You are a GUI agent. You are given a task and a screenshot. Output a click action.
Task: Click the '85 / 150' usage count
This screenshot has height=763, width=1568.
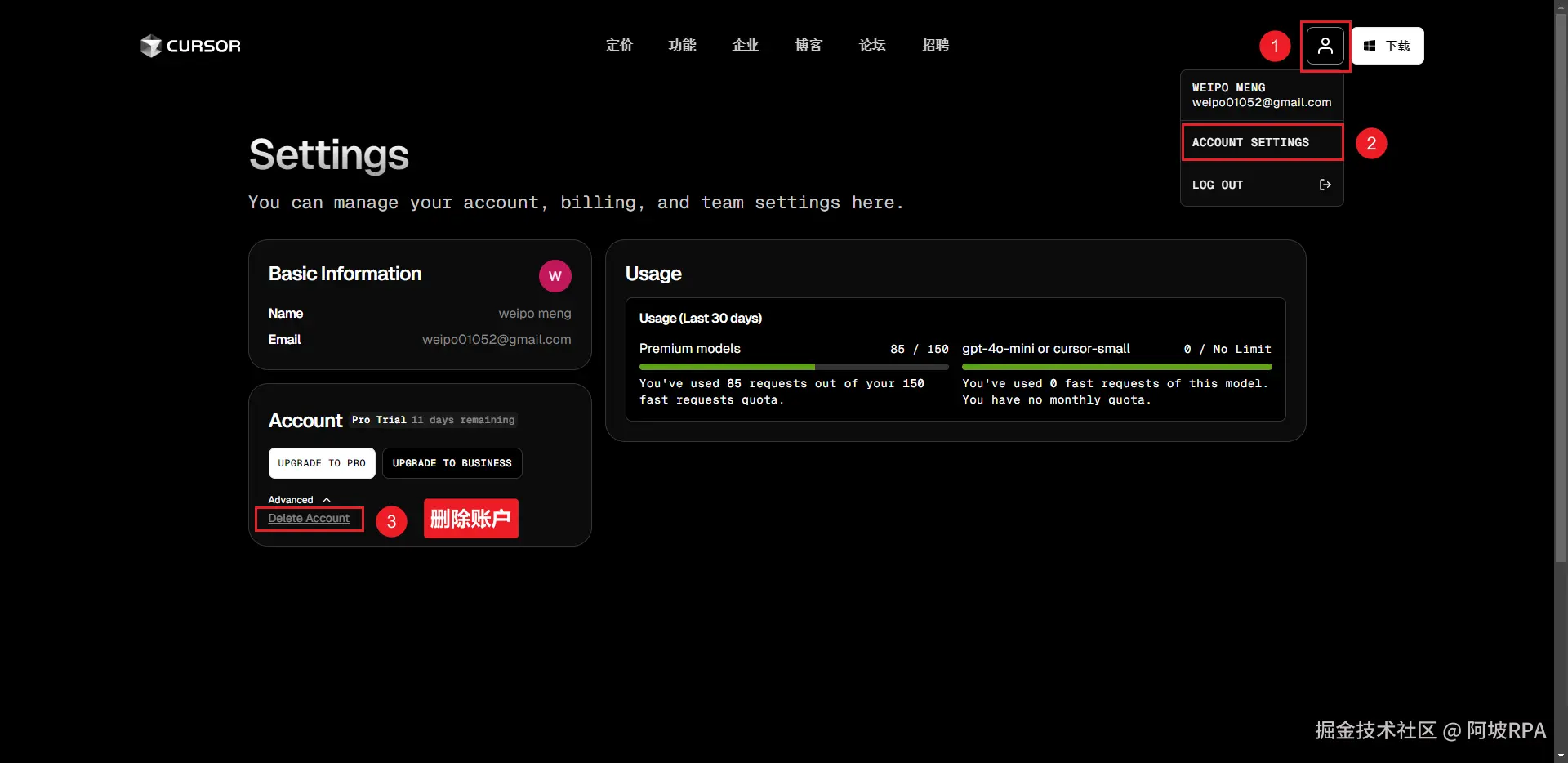(920, 350)
